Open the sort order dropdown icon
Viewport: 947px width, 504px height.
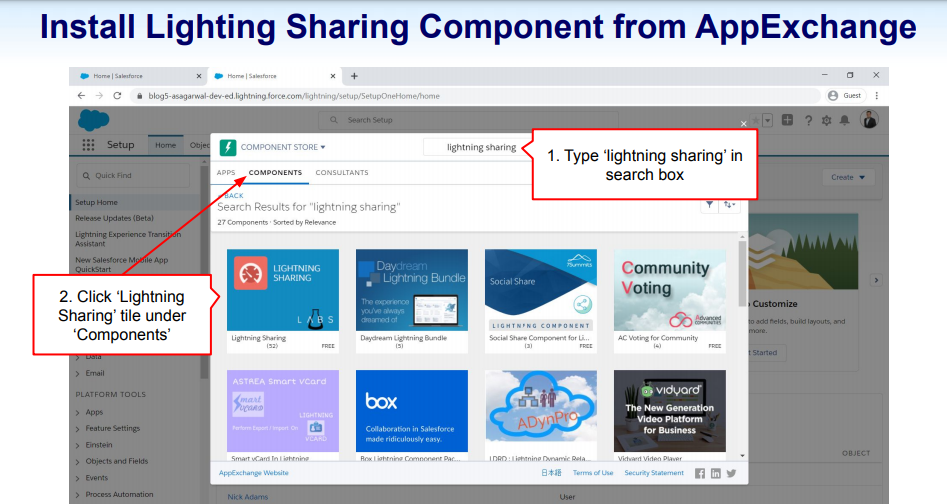(x=729, y=205)
